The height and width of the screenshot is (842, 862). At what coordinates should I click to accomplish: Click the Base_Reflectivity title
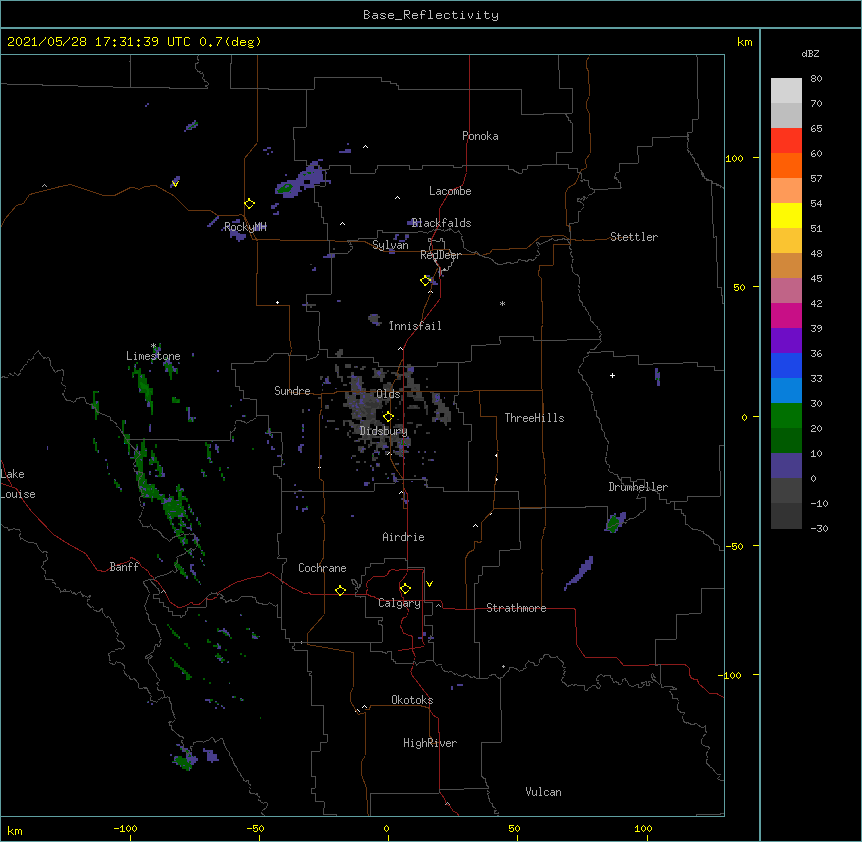pos(431,15)
